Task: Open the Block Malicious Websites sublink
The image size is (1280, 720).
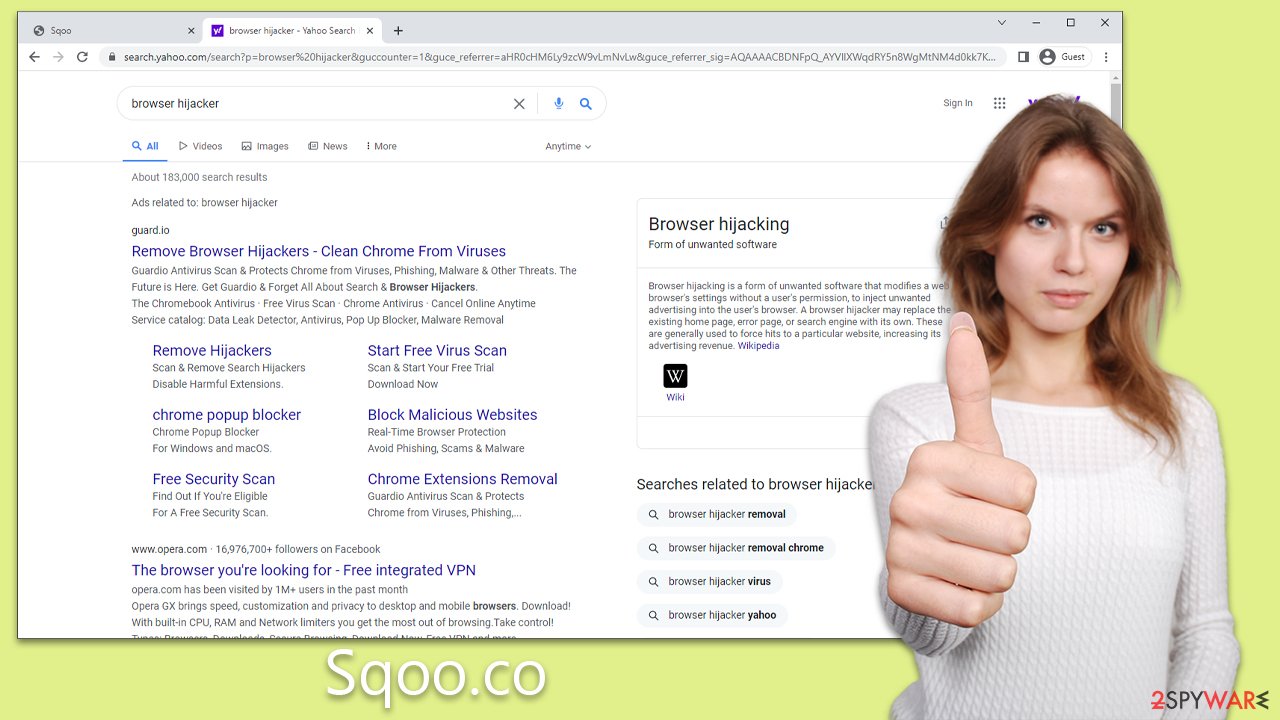Action: (452, 414)
